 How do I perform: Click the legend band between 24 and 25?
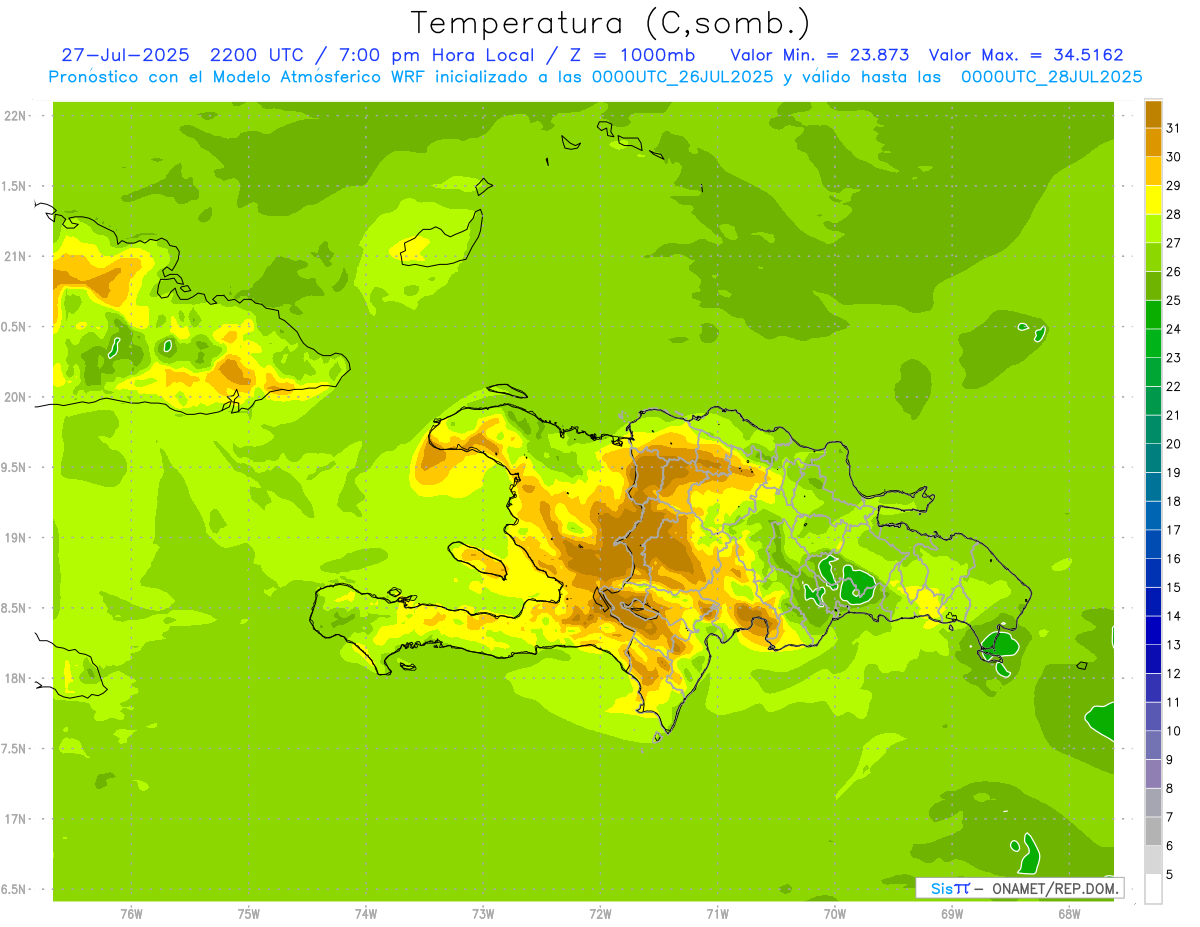(1153, 314)
